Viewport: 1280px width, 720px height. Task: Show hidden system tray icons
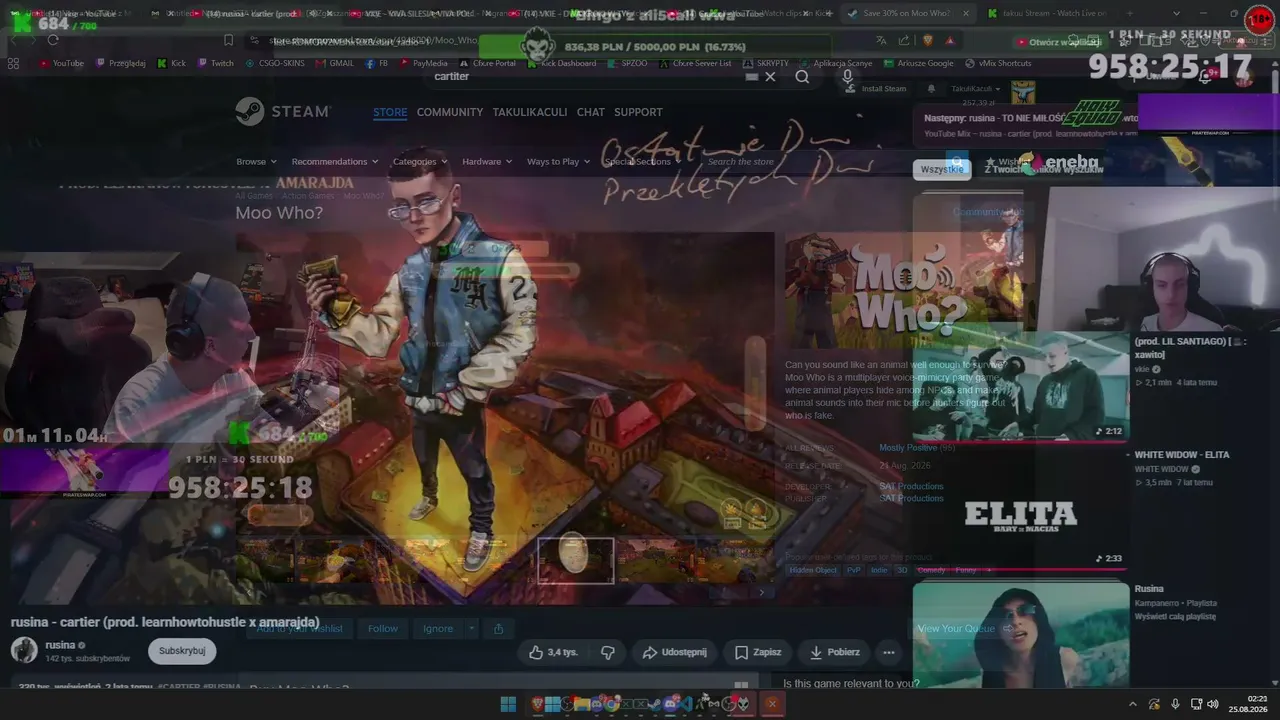pos(1132,704)
